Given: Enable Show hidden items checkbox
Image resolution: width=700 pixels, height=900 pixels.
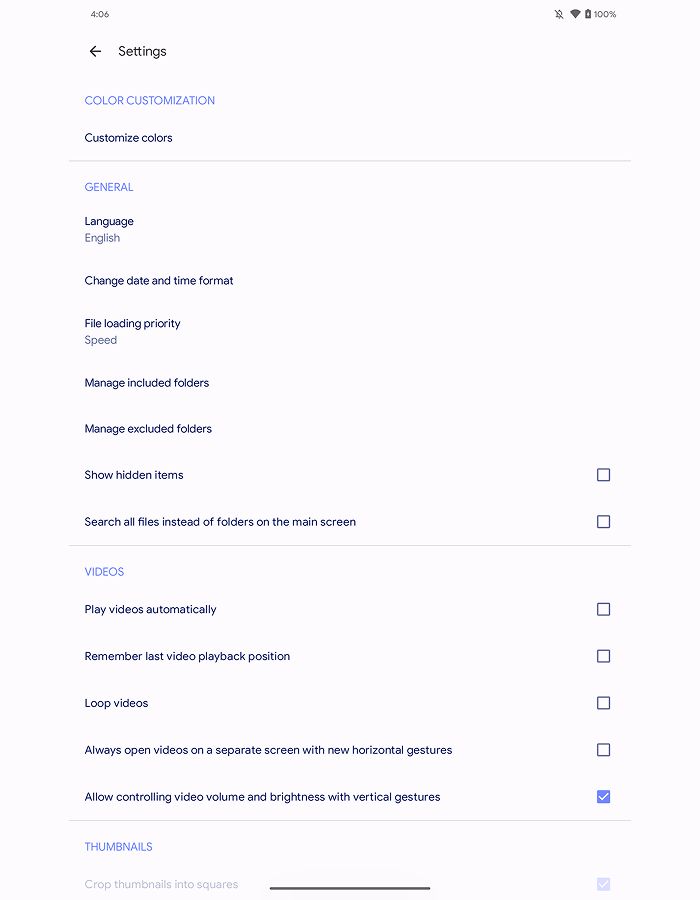Looking at the screenshot, I should [x=603, y=475].
